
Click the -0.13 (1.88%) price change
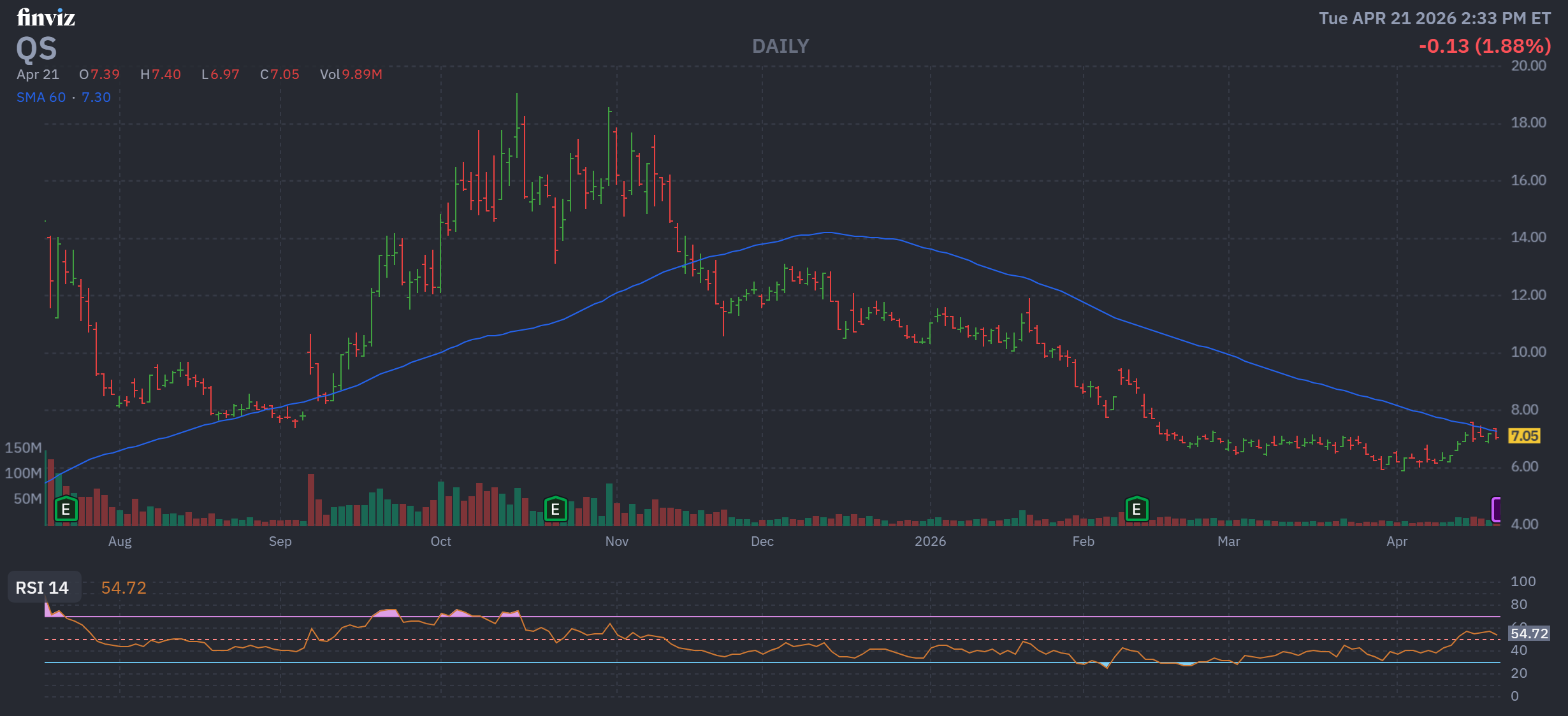coord(1485,46)
